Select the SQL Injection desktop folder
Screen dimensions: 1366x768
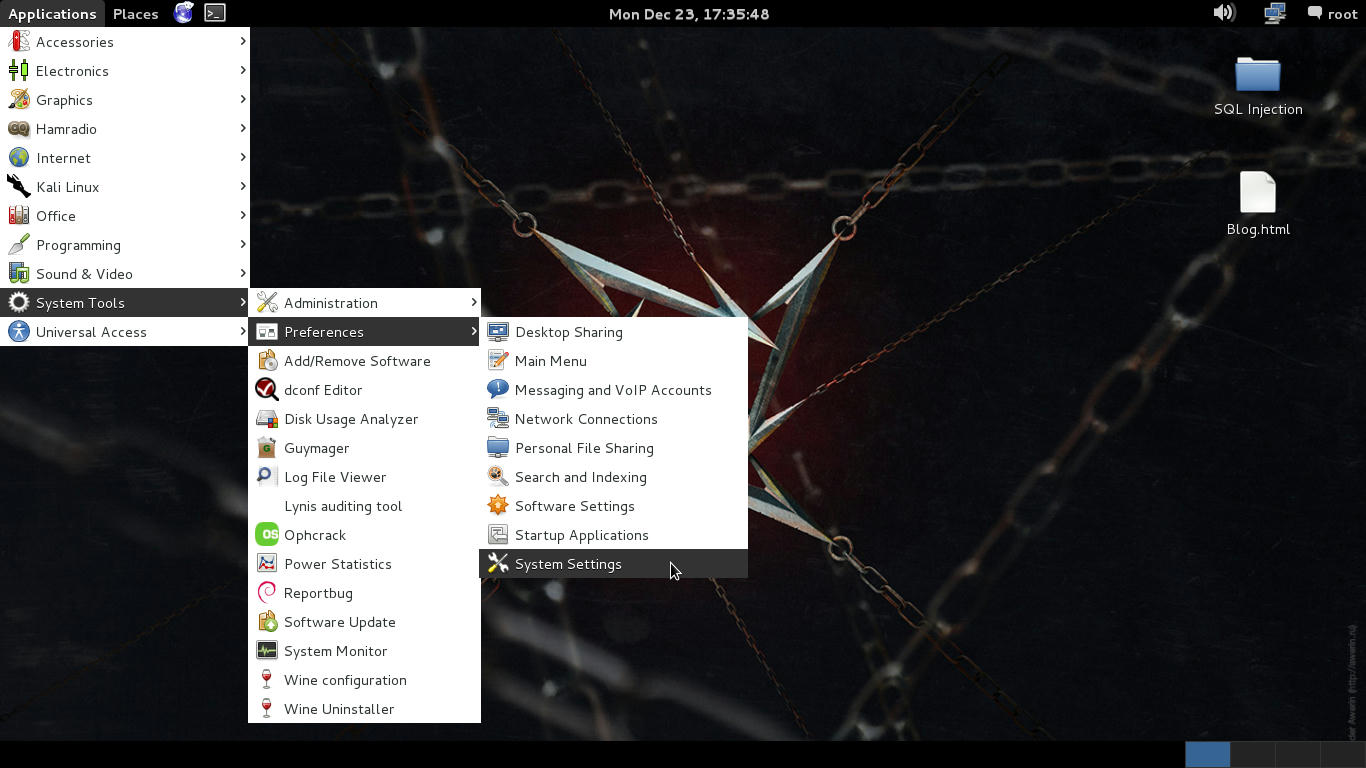click(1258, 87)
